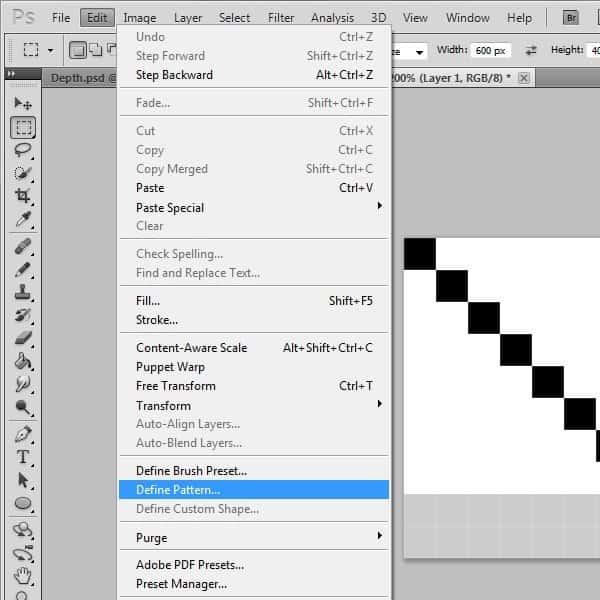Select the Type tool
Screen dimensions: 600x600
[23, 457]
